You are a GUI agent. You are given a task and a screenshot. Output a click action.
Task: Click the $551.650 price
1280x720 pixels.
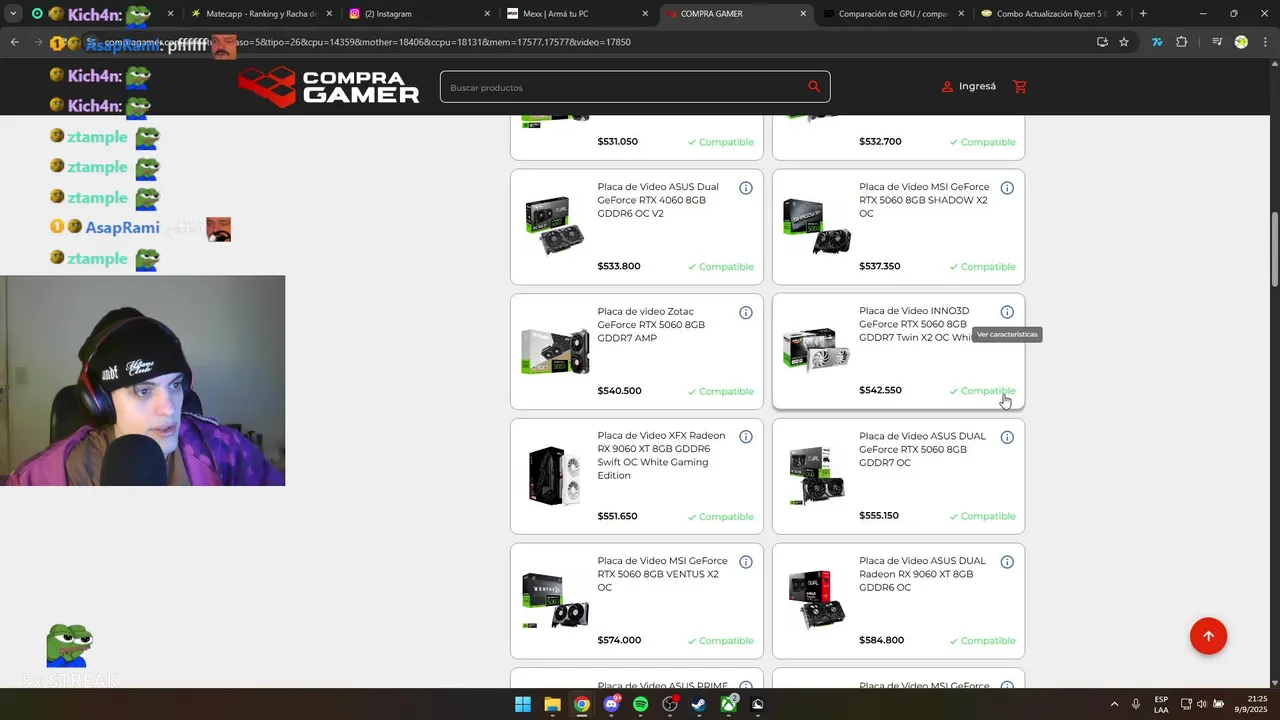click(x=617, y=516)
